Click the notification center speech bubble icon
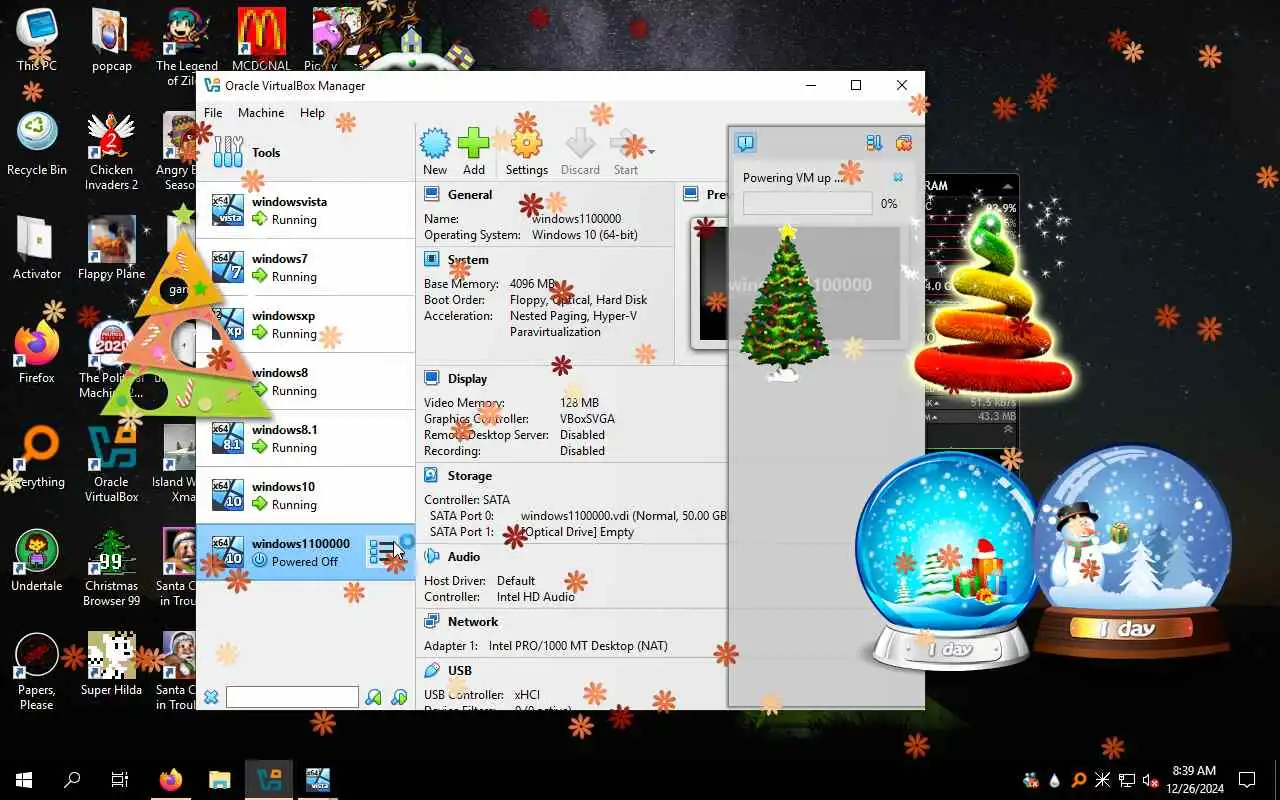This screenshot has height=800, width=1280. (745, 143)
